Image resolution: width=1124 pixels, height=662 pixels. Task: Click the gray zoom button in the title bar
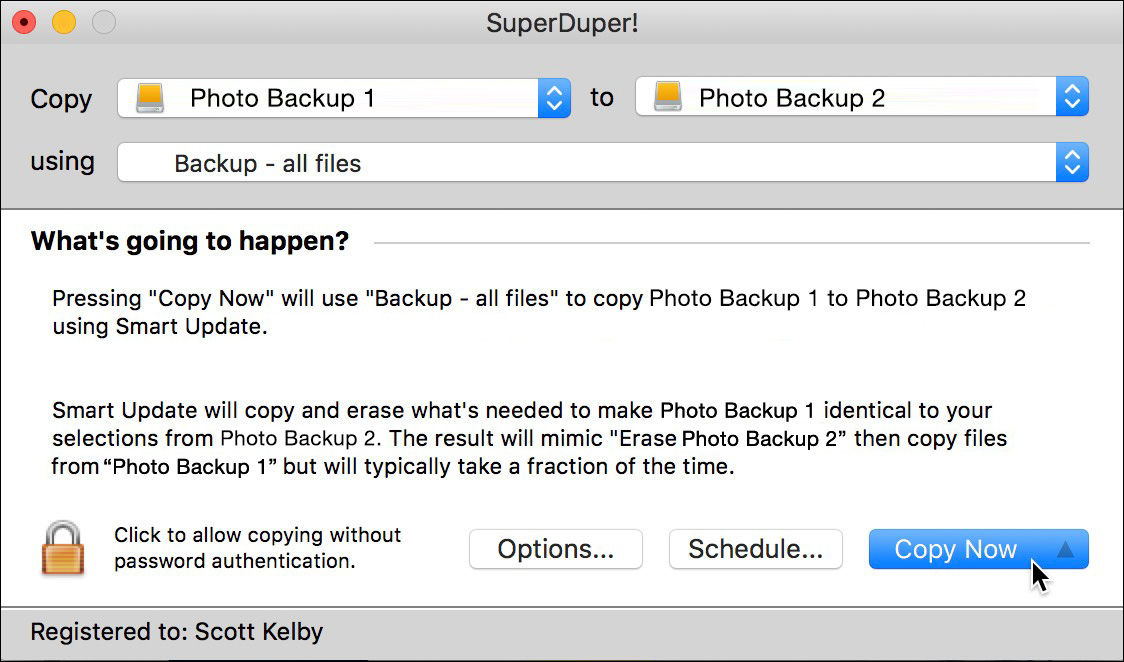pos(103,20)
